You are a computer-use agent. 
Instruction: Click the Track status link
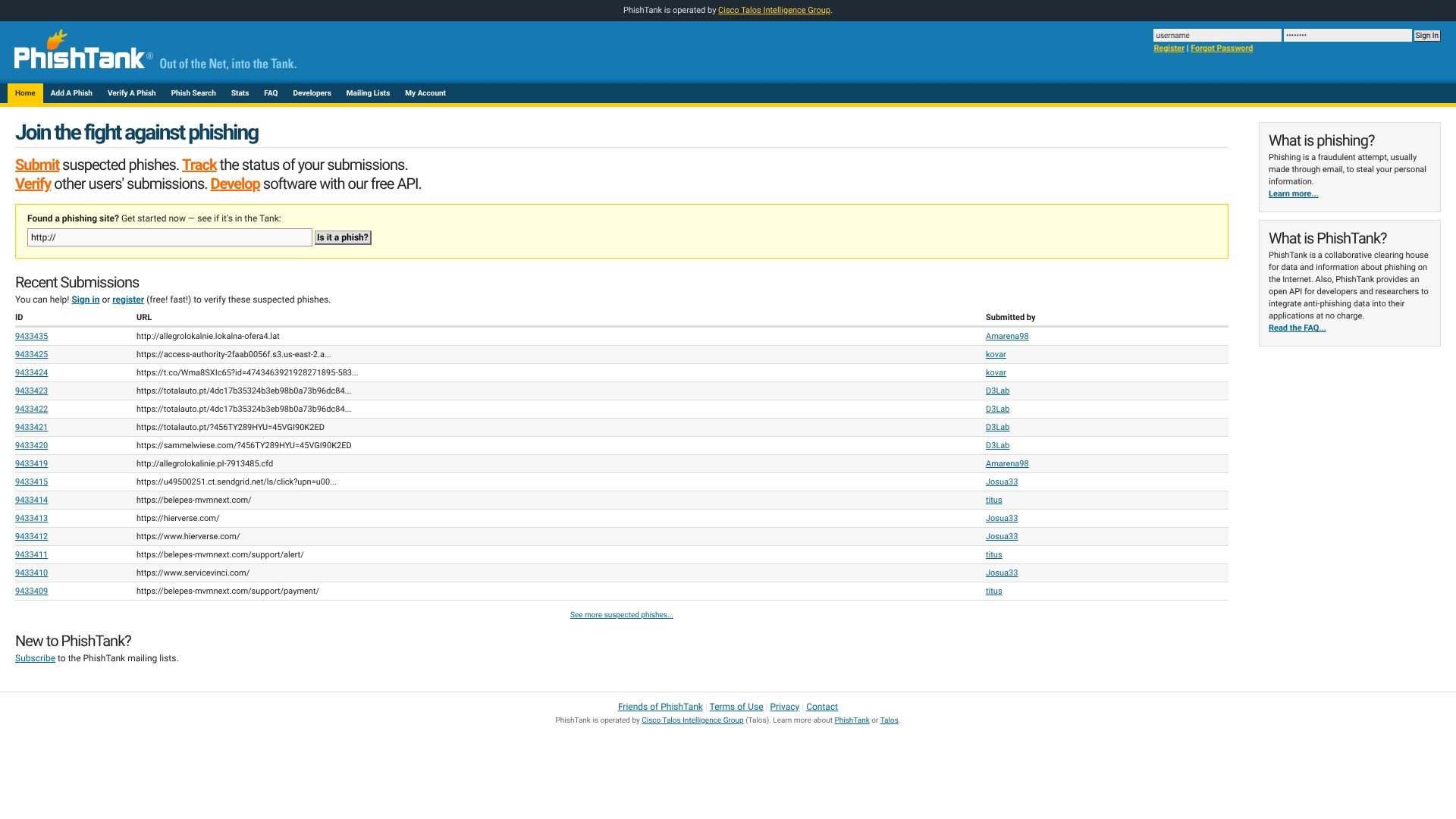click(x=199, y=165)
